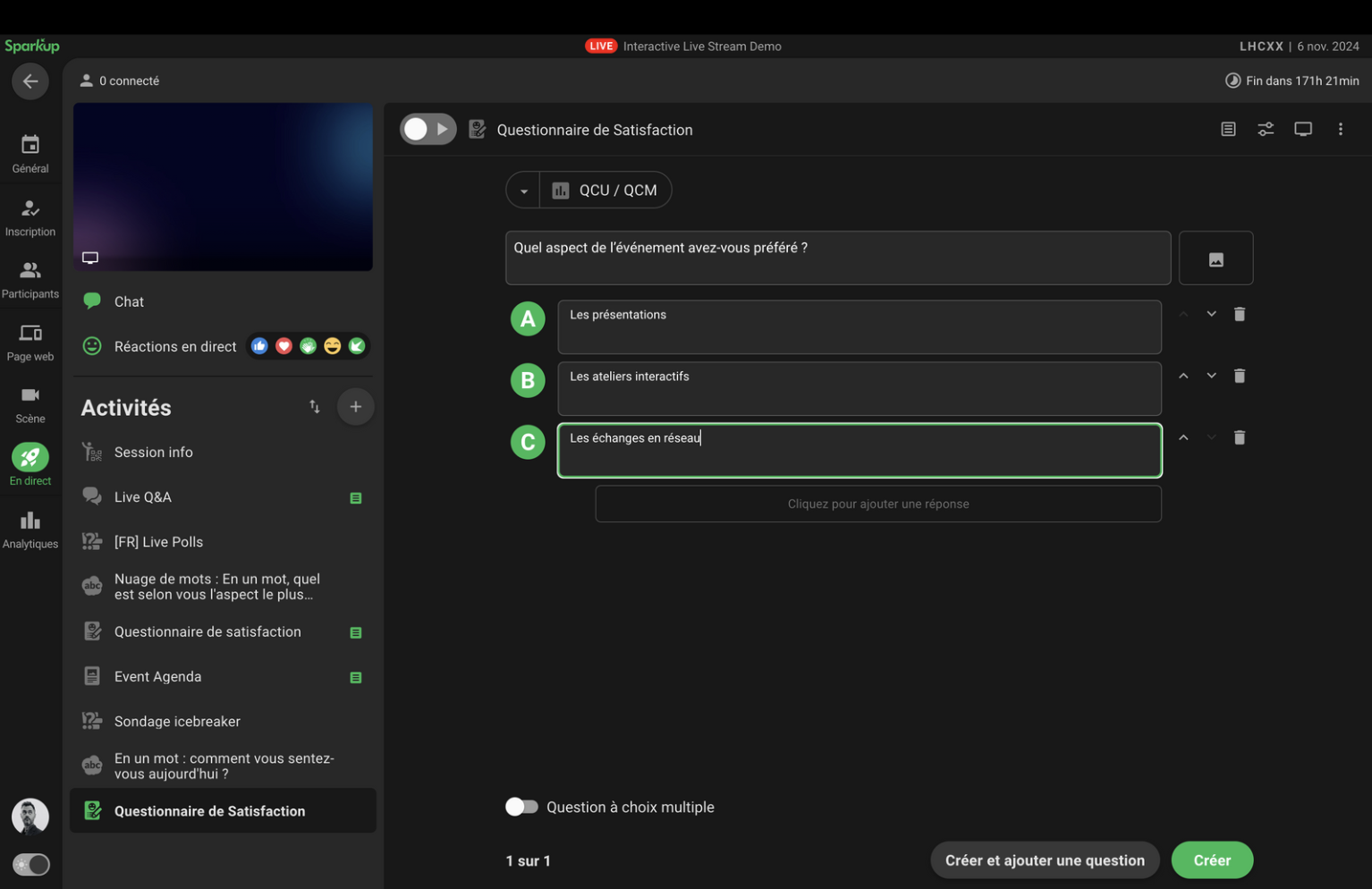This screenshot has width=1372, height=889.
Task: Delete answer A 'Les présentations'
Action: click(x=1239, y=314)
